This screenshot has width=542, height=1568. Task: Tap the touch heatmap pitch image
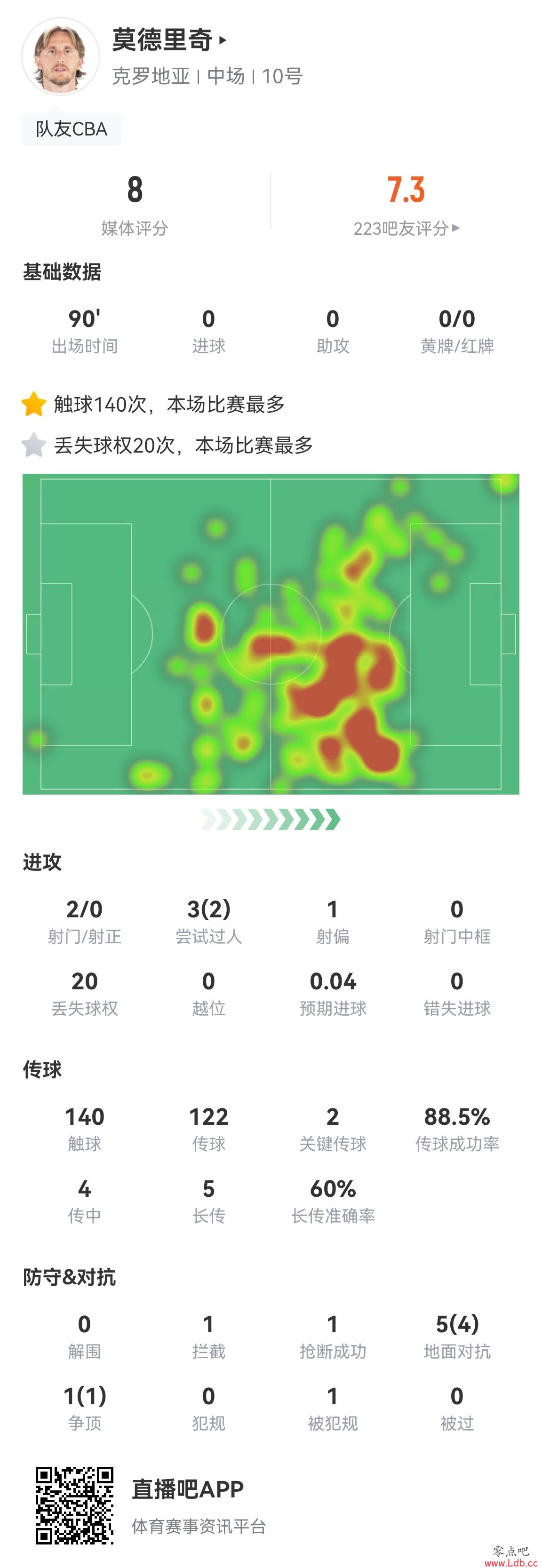(271, 634)
